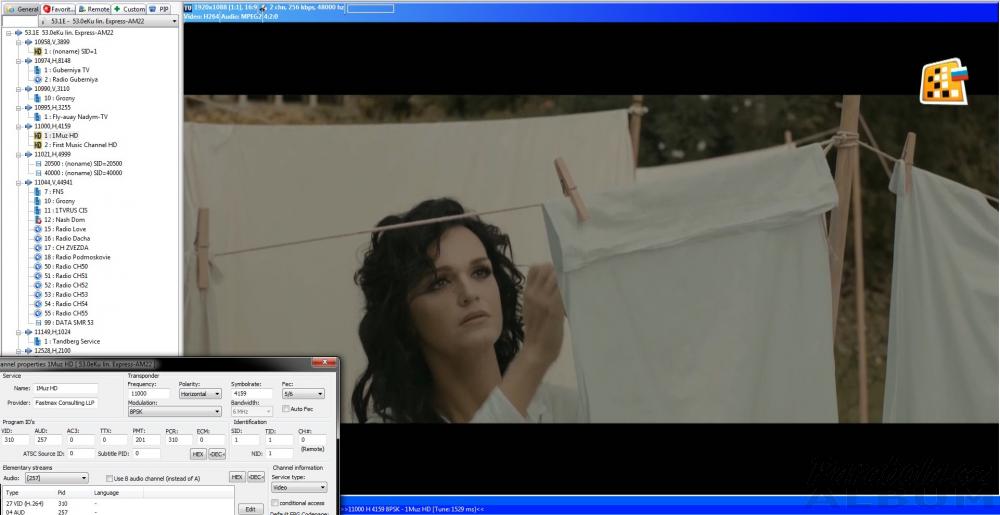Click the PMT field showing 201
This screenshot has height=515, width=1000.
[145, 440]
